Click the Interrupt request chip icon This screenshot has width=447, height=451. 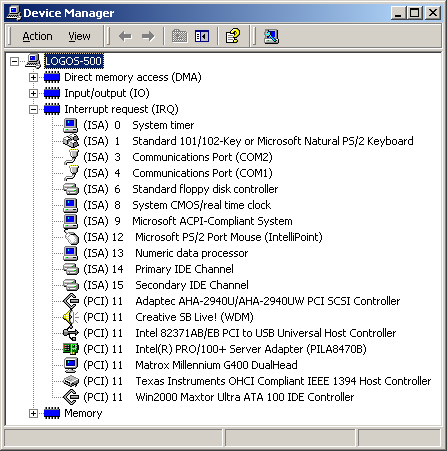click(x=52, y=109)
